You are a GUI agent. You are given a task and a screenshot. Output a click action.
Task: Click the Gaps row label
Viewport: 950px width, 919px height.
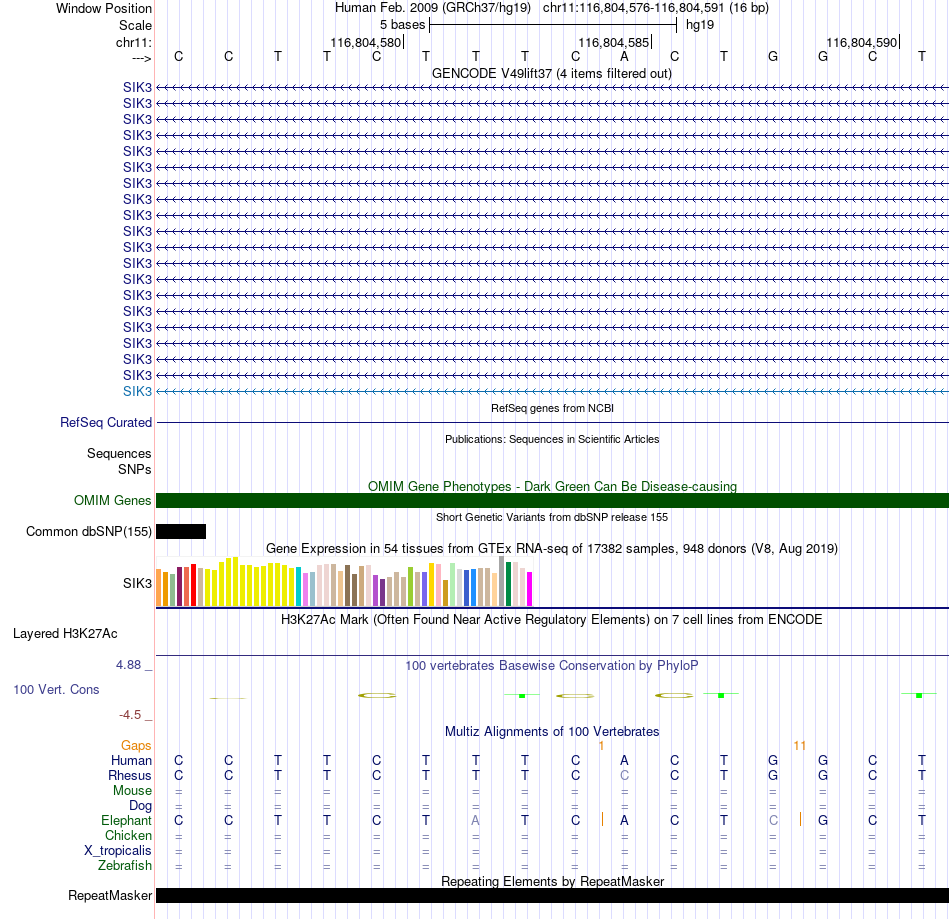(136, 746)
